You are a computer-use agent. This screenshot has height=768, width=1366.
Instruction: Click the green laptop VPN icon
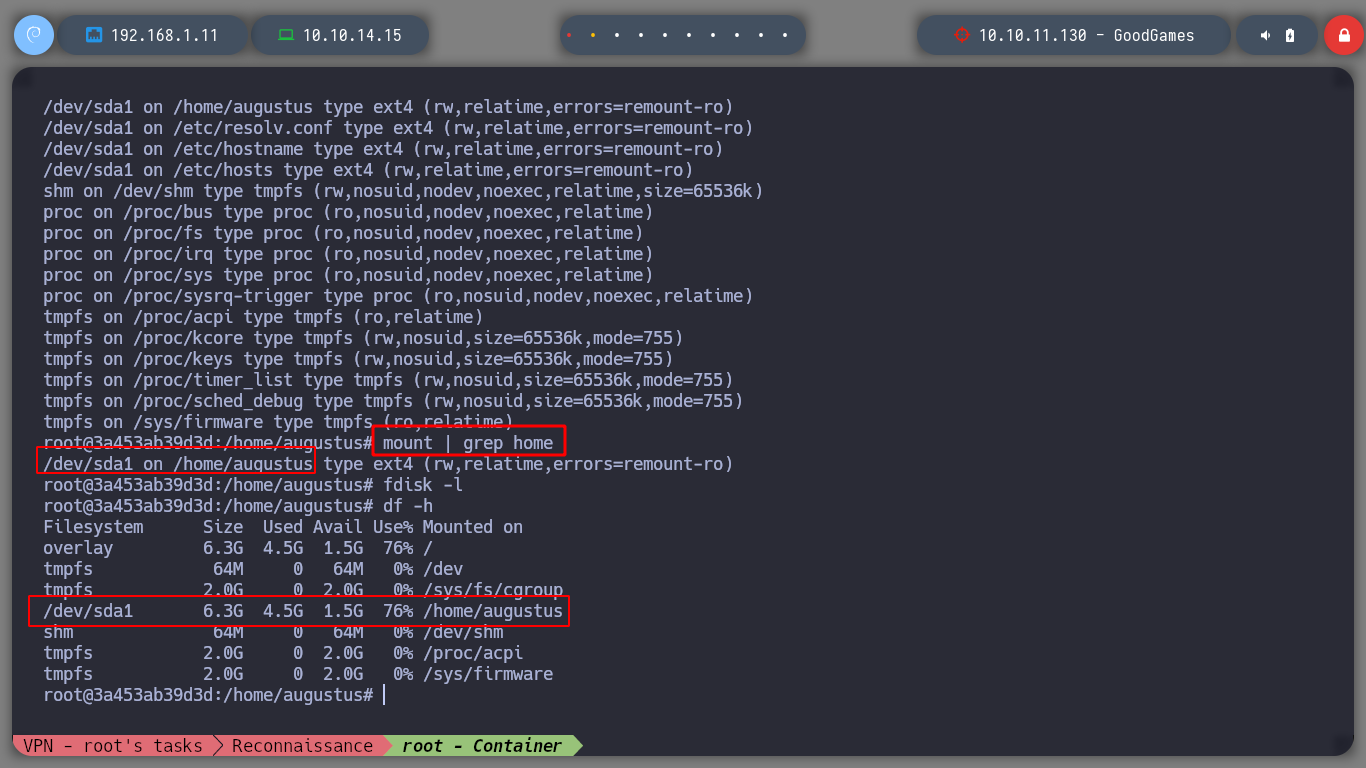click(x=286, y=35)
